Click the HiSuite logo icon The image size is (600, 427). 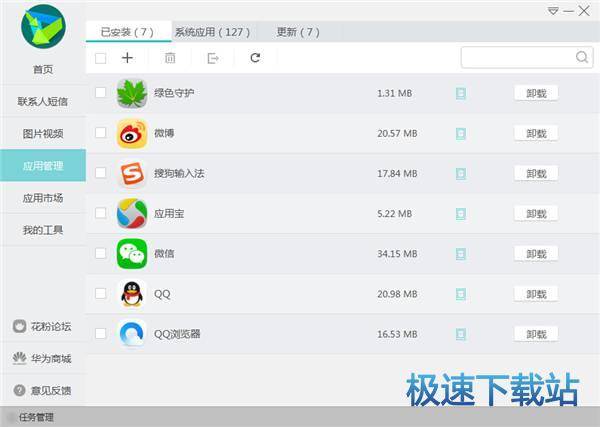(x=43, y=26)
